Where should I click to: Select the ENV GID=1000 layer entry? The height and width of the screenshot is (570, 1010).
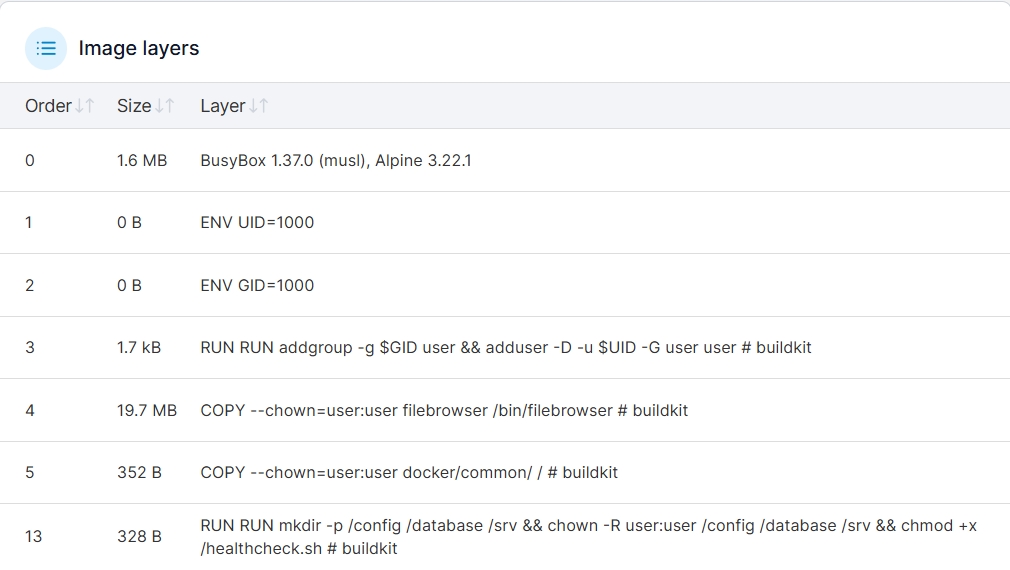[x=257, y=285]
